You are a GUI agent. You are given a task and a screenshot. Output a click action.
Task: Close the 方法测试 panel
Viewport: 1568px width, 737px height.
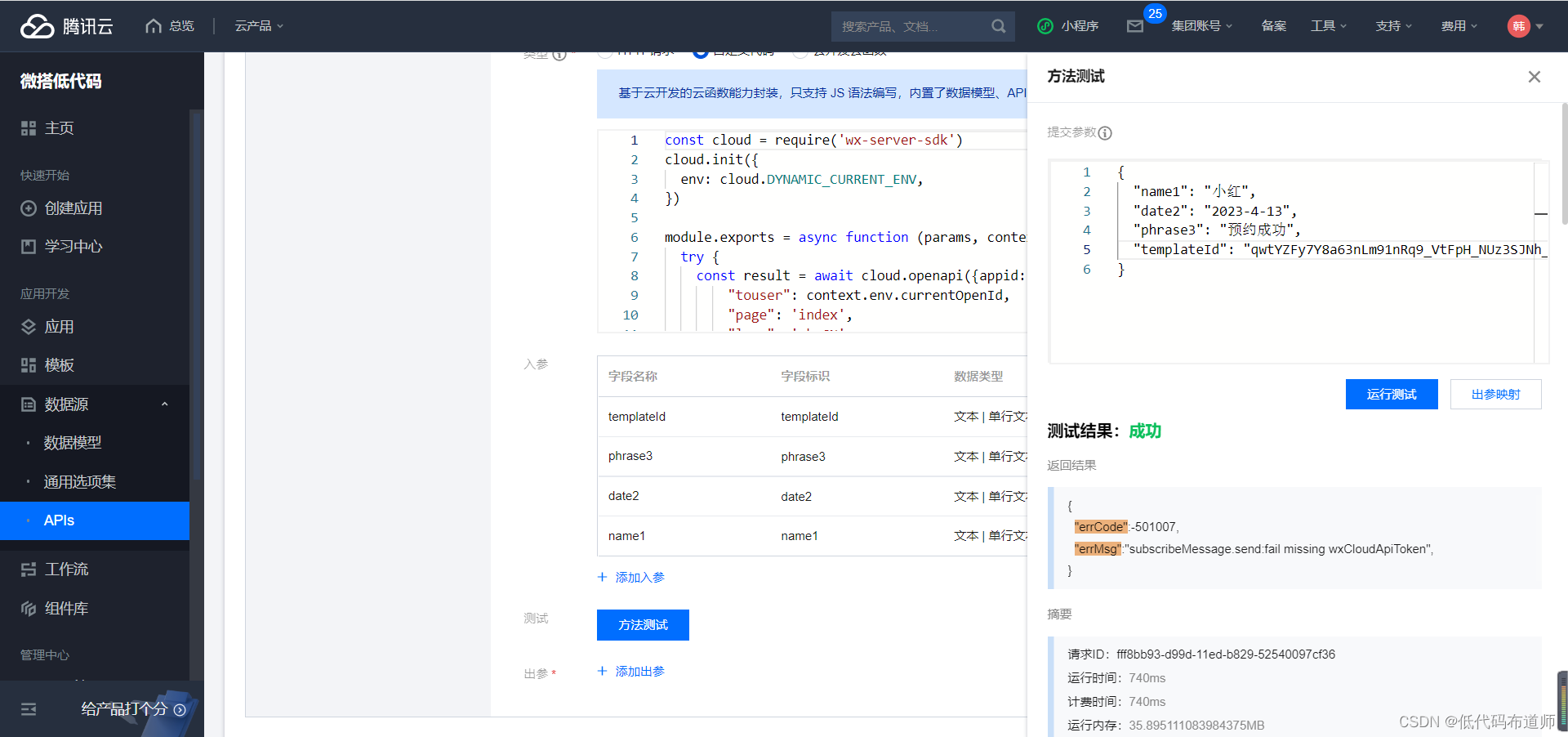[x=1535, y=77]
